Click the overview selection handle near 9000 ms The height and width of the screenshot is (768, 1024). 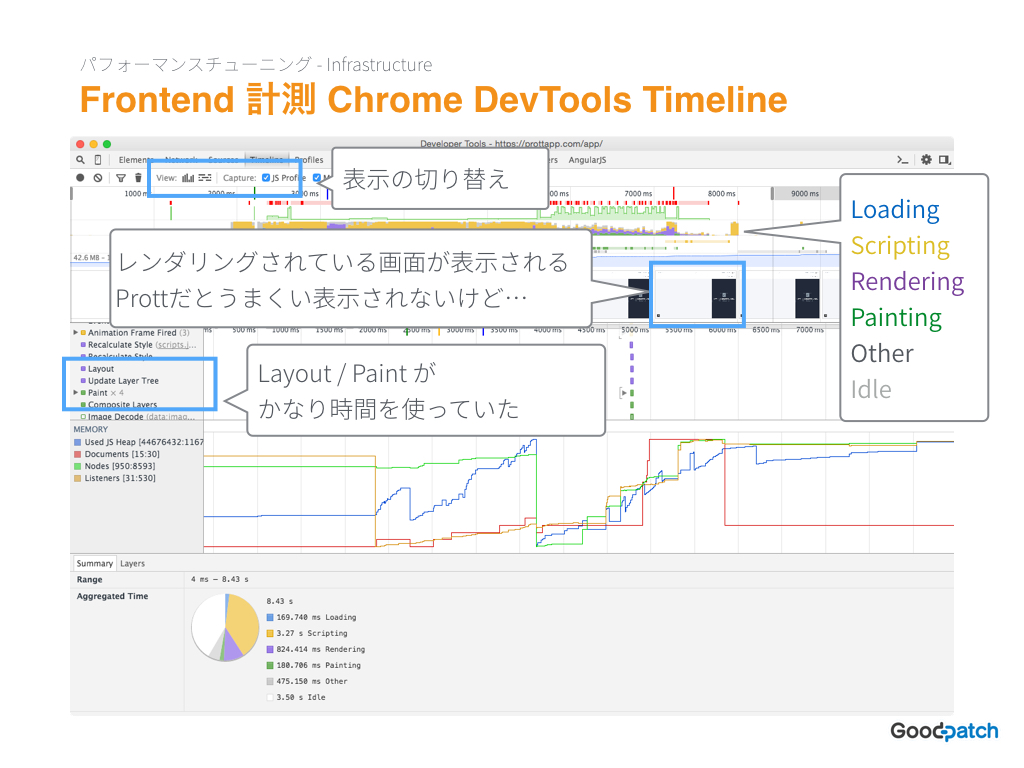tap(773, 193)
